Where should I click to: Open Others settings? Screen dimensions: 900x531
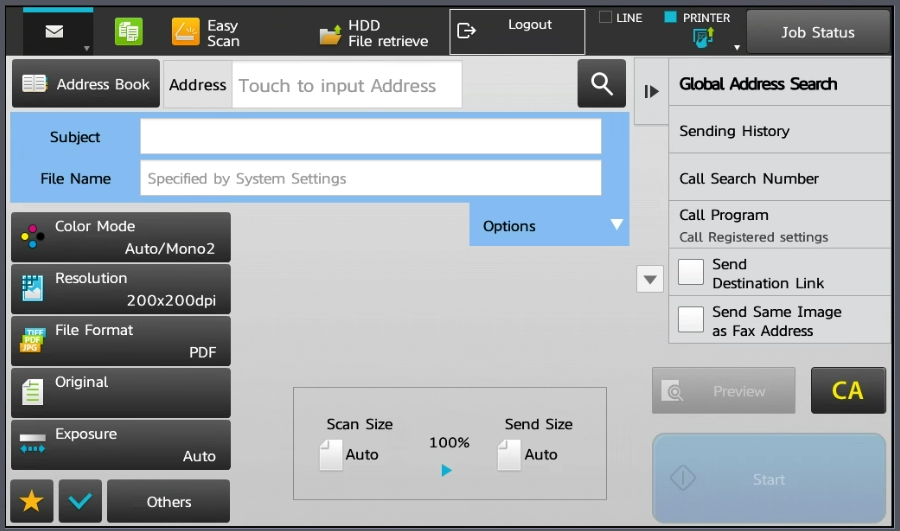point(169,501)
